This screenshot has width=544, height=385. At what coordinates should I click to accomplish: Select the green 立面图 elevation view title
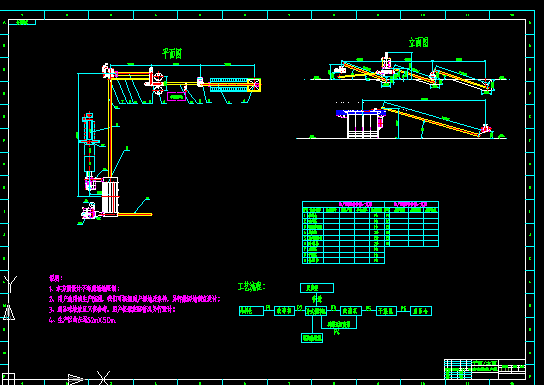(x=418, y=42)
